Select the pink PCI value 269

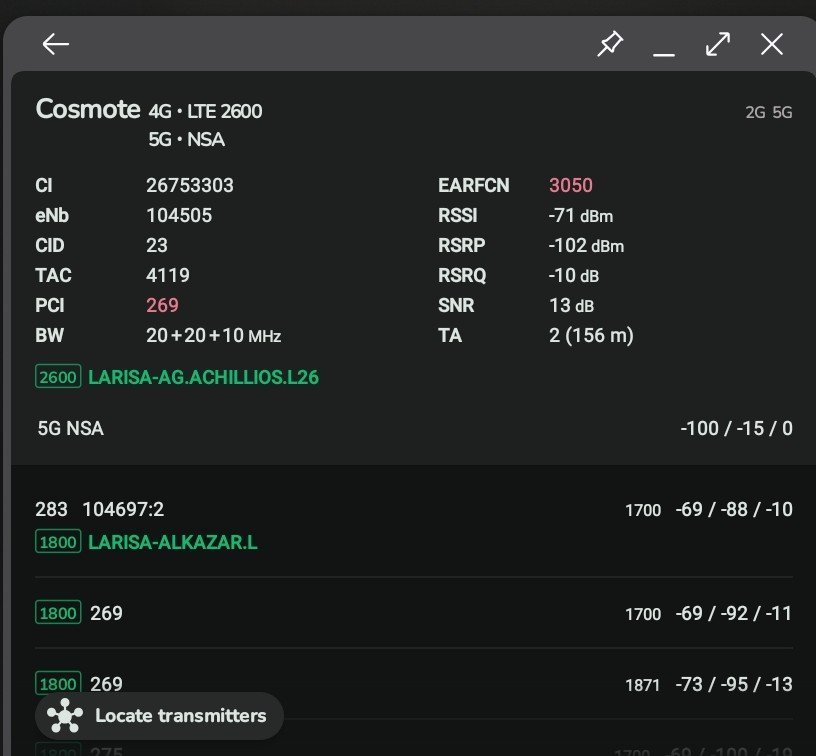pos(162,305)
